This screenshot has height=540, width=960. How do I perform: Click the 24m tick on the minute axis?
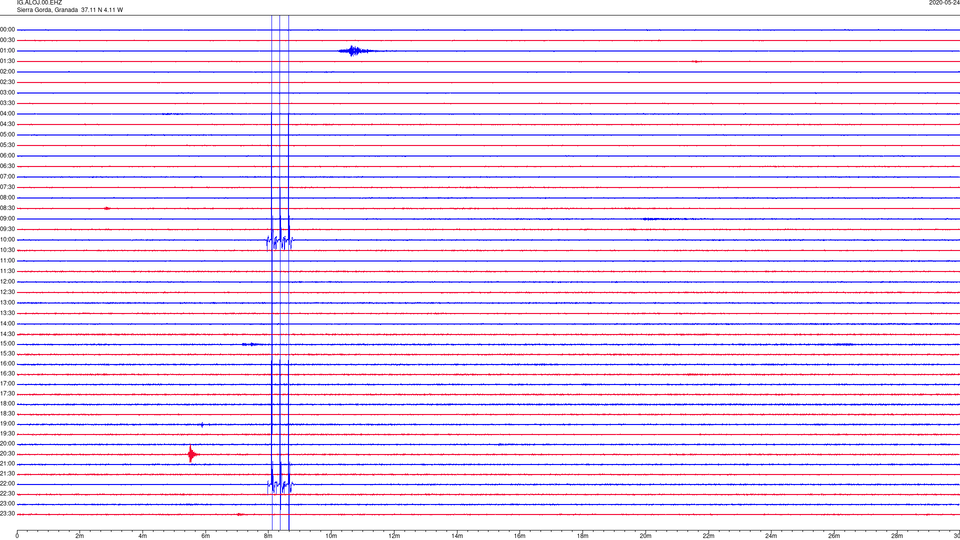coord(771,536)
